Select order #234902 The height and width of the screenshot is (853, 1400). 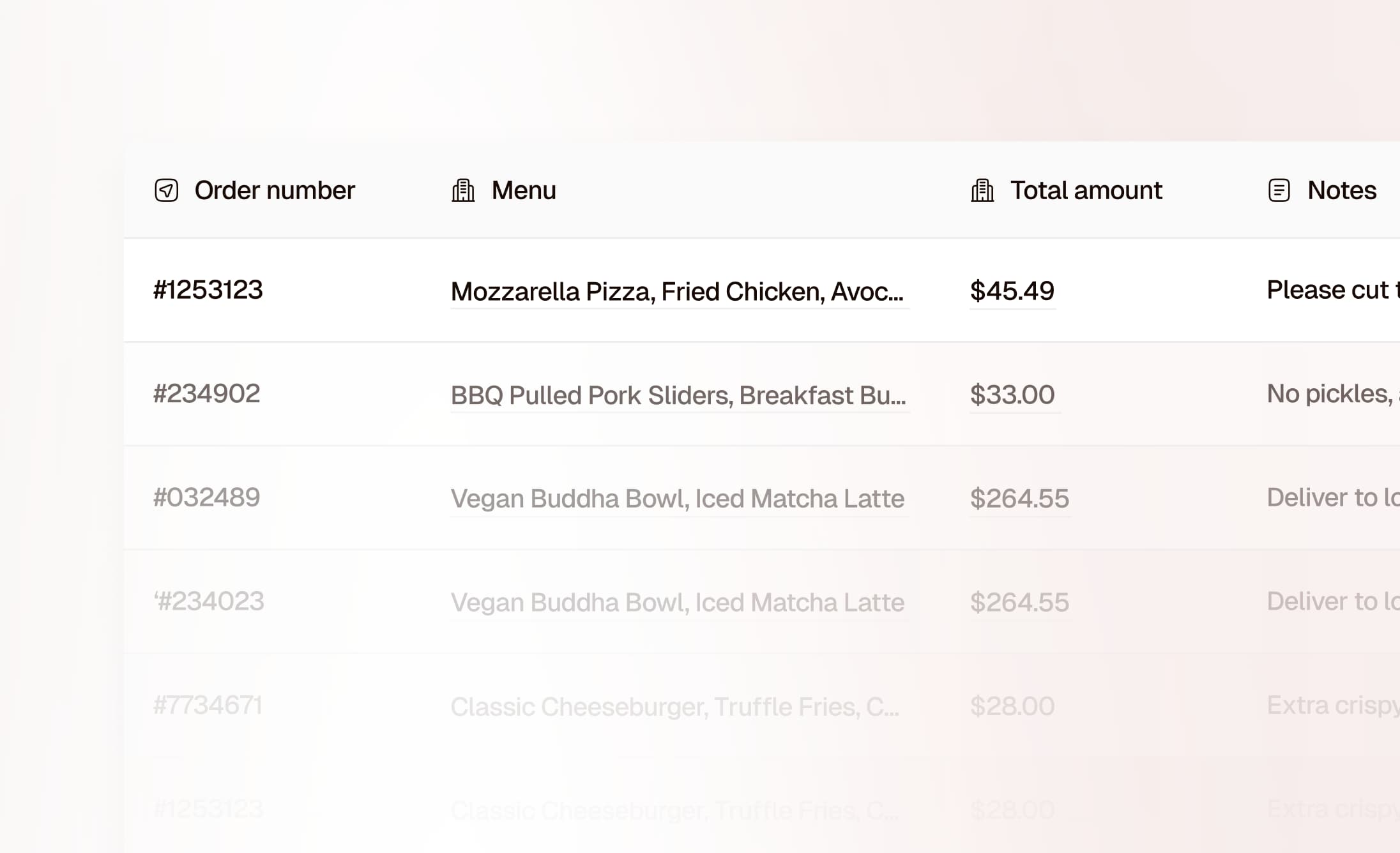point(207,394)
